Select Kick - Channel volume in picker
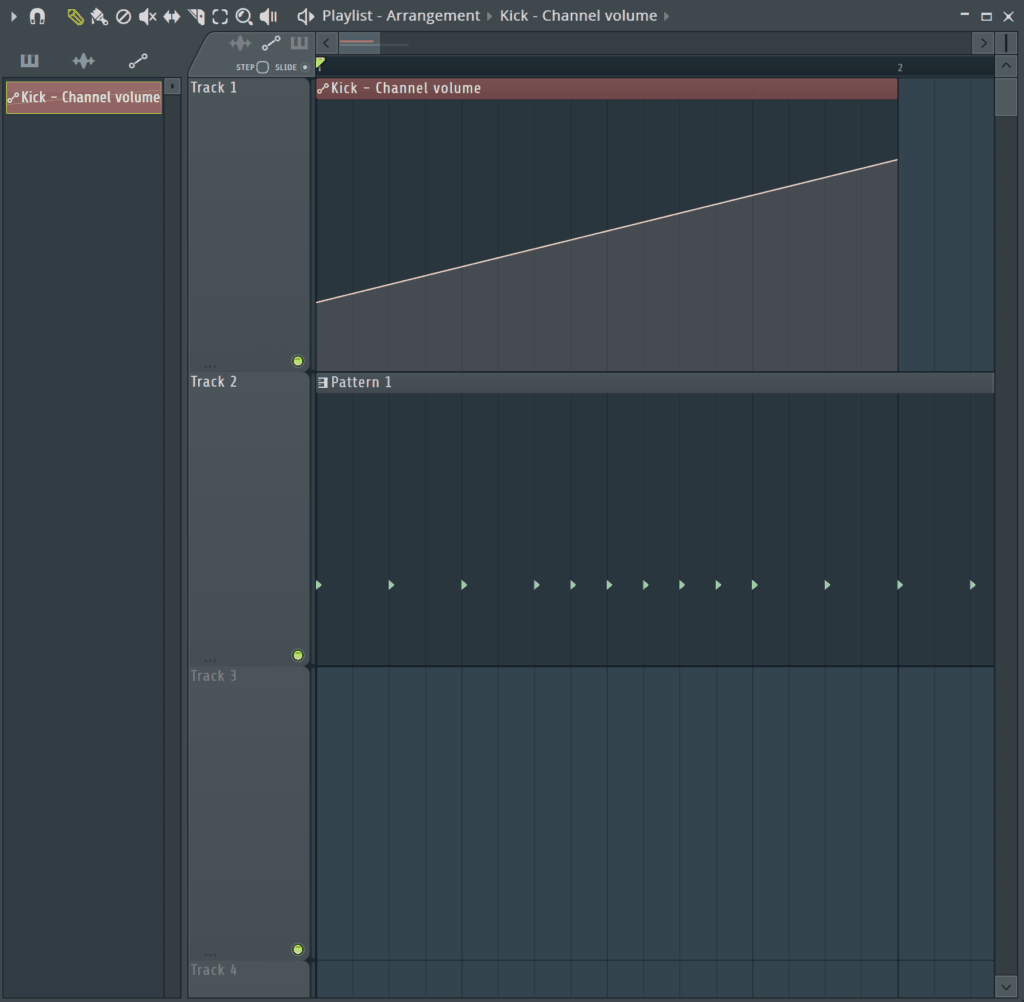The width and height of the screenshot is (1024, 1002). coord(84,97)
